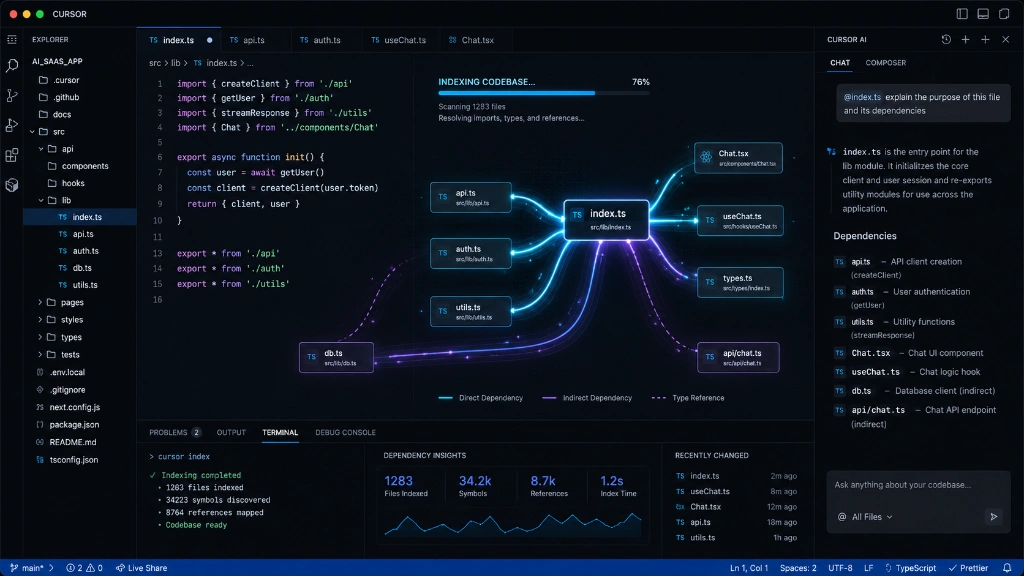Open the Source Control view icon
1024x576 pixels.
point(12,95)
